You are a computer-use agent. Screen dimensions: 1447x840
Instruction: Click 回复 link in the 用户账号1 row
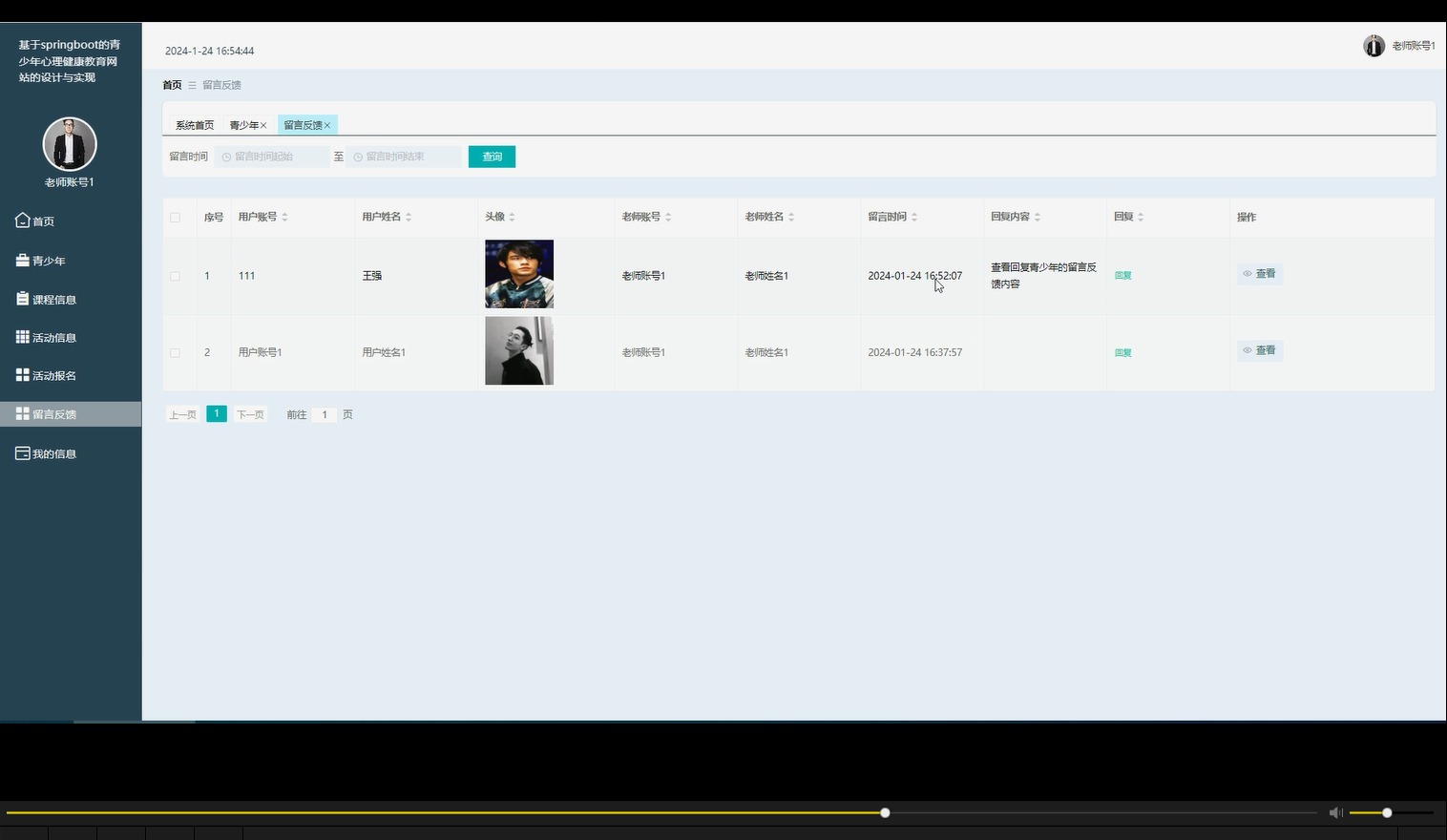pyautogui.click(x=1123, y=352)
